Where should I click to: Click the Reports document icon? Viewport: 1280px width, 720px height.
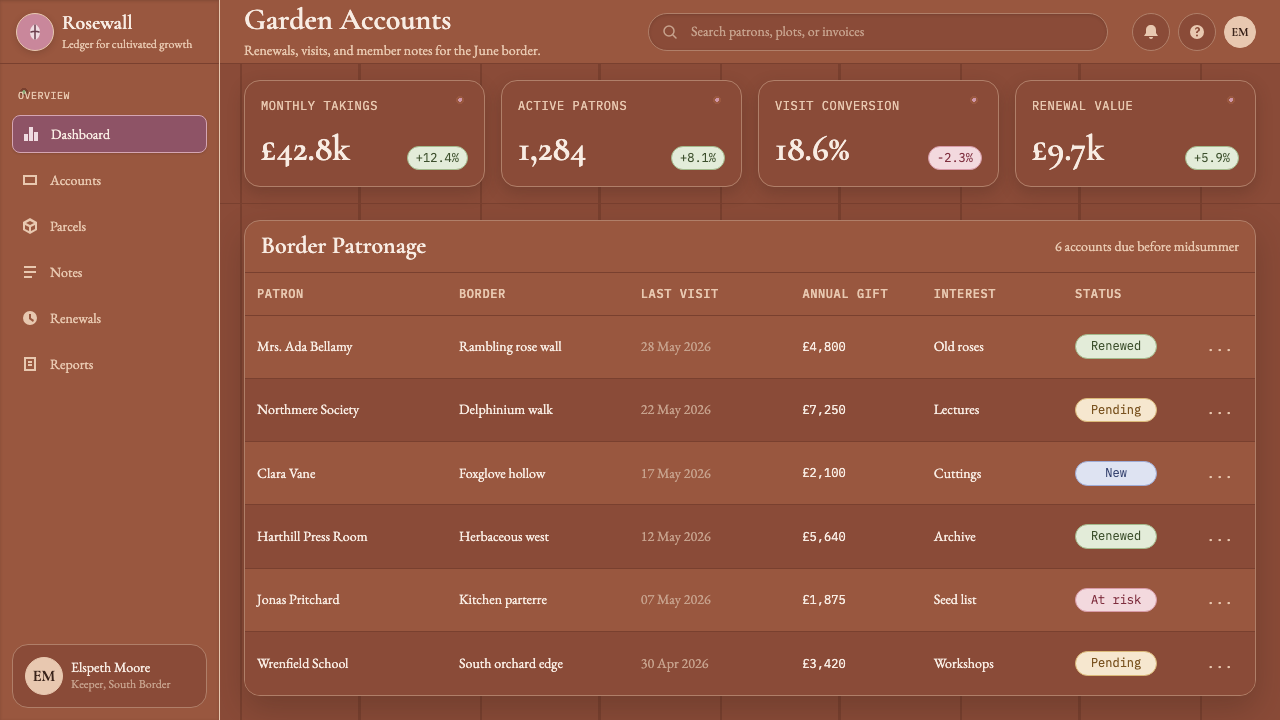click(x=30, y=364)
